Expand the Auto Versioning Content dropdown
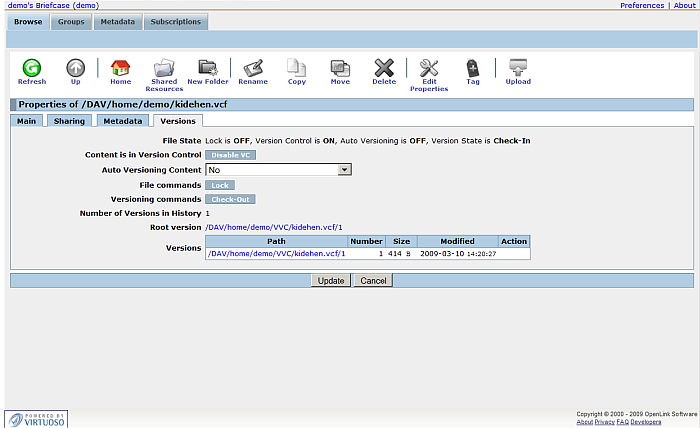The width and height of the screenshot is (700, 428). click(344, 170)
